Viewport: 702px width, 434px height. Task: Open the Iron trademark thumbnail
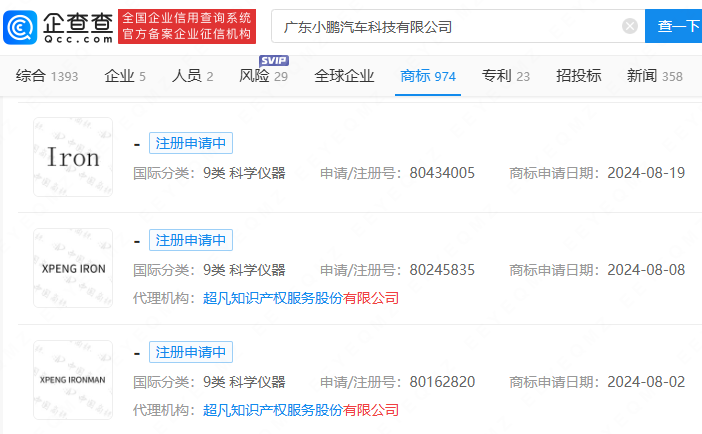click(x=73, y=157)
